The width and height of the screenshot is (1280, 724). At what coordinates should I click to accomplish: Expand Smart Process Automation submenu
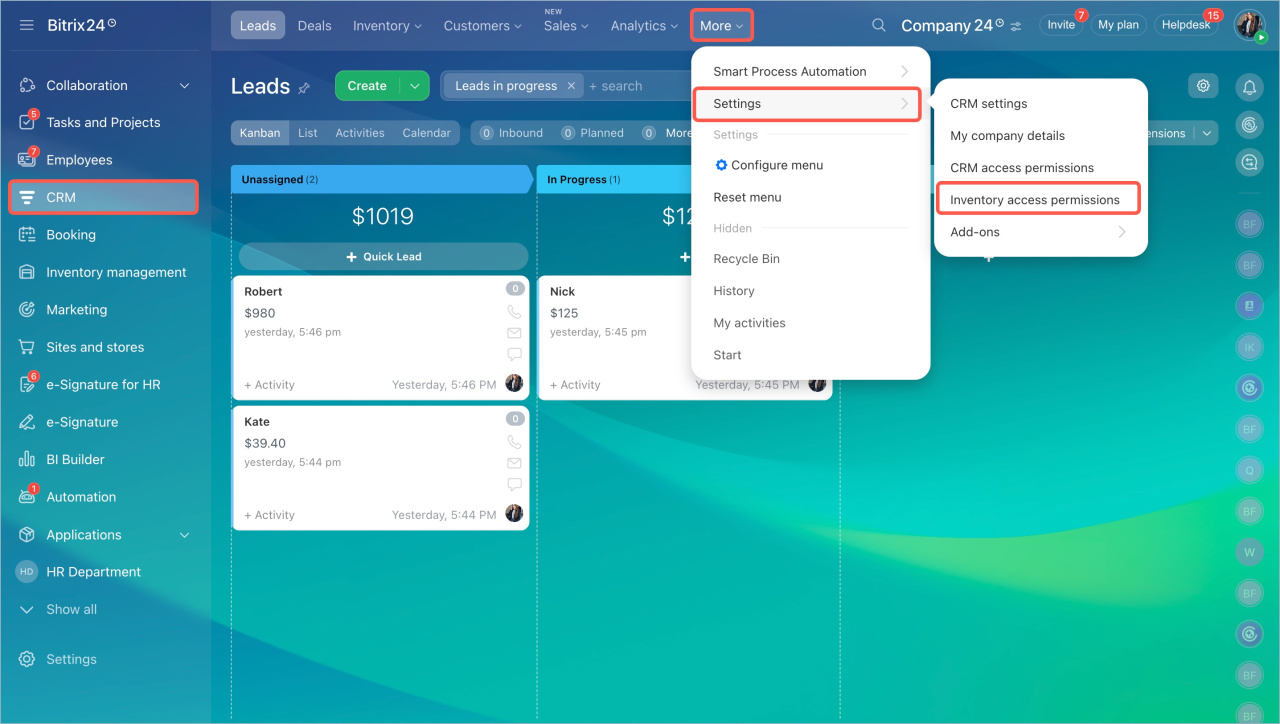pyautogui.click(x=811, y=71)
